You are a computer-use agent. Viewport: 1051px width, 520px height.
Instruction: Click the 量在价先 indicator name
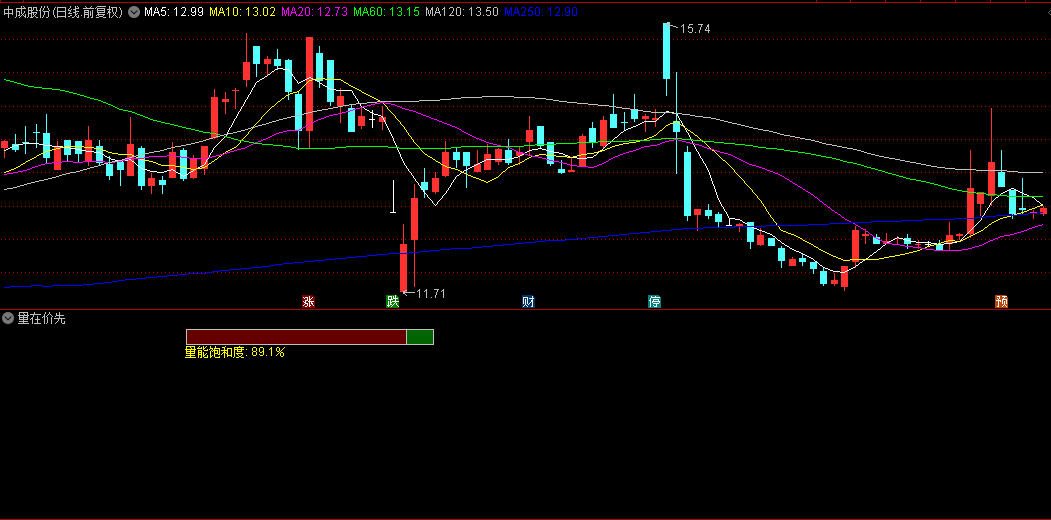[42, 319]
